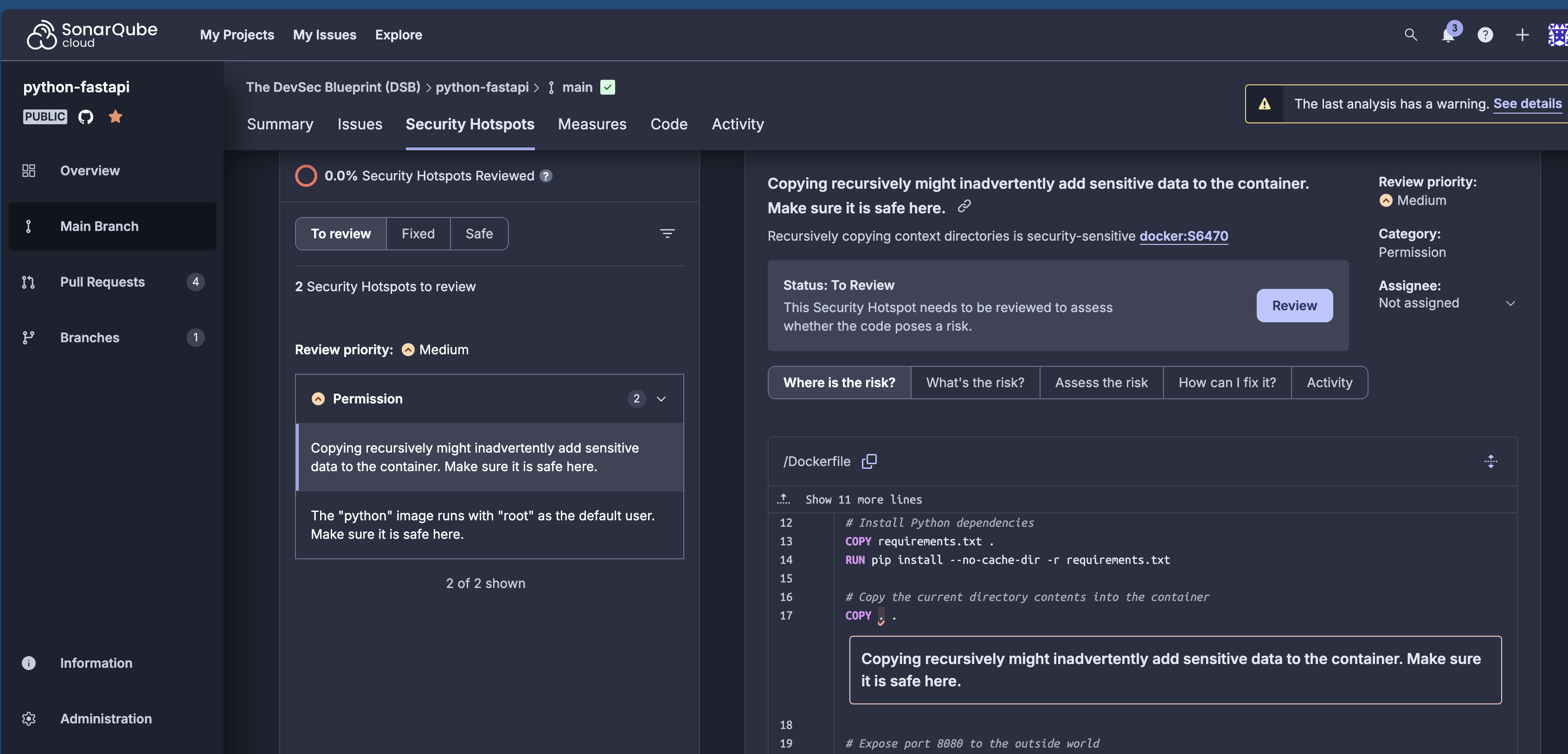Toggle the favorite star for python-fastapi
Image resolution: width=1568 pixels, height=754 pixels.
click(x=115, y=116)
